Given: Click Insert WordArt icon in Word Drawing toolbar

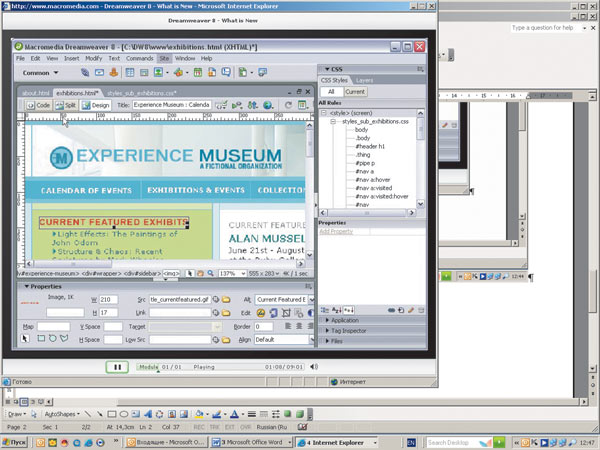Looking at the screenshot, I should pyautogui.click(x=148, y=414).
